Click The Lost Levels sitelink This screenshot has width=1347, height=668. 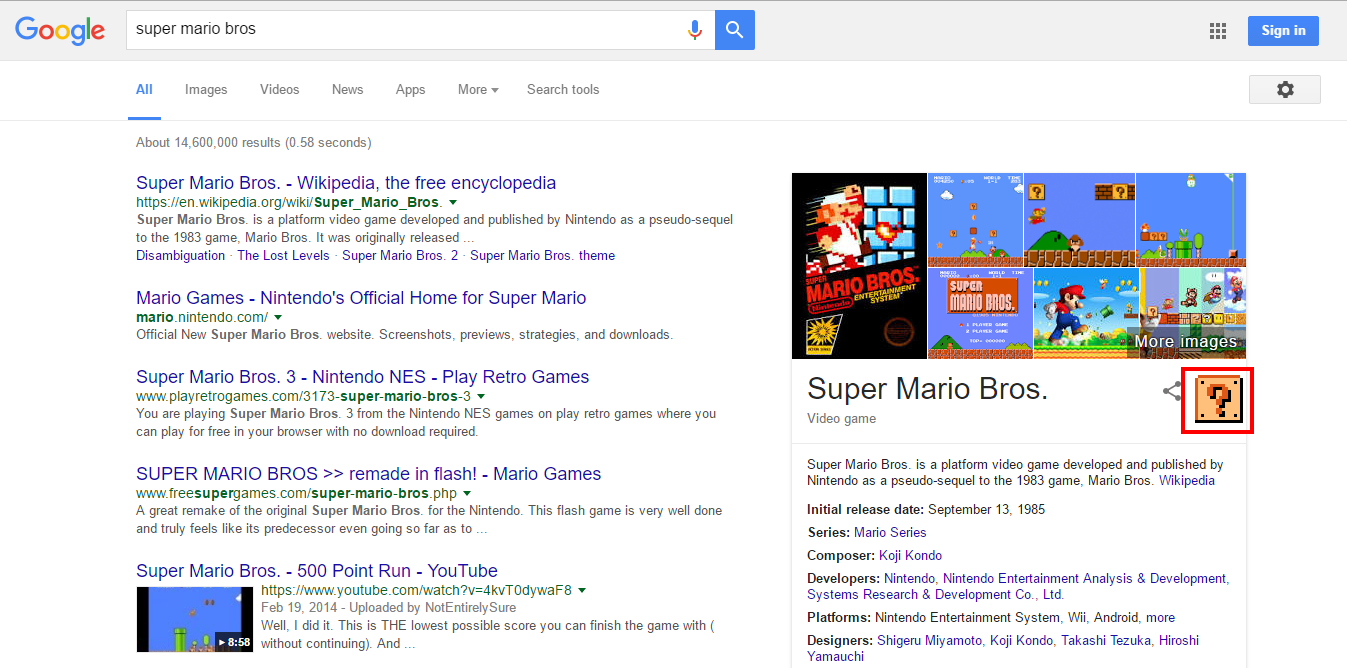[283, 255]
